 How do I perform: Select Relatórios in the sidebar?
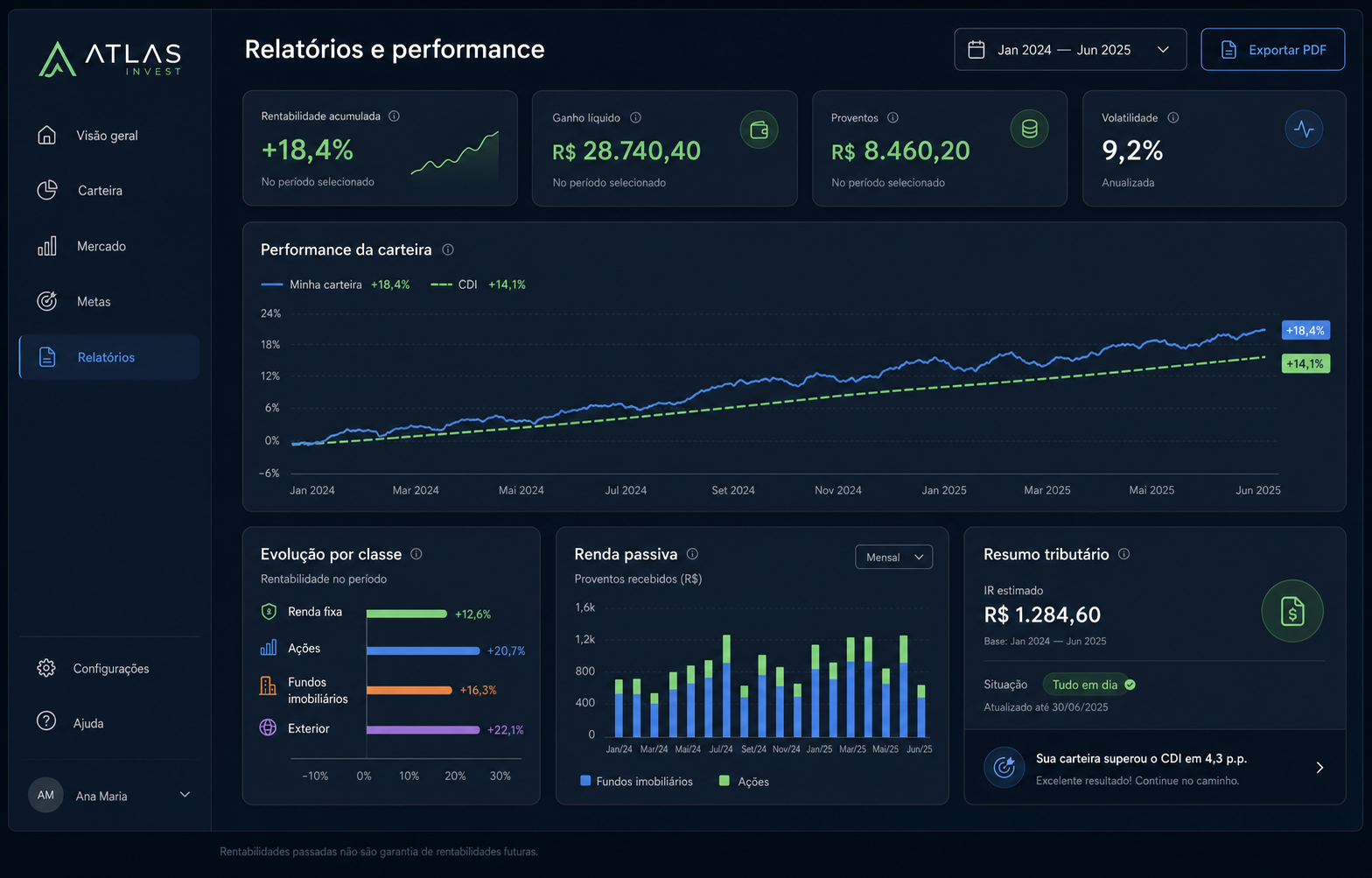109,357
